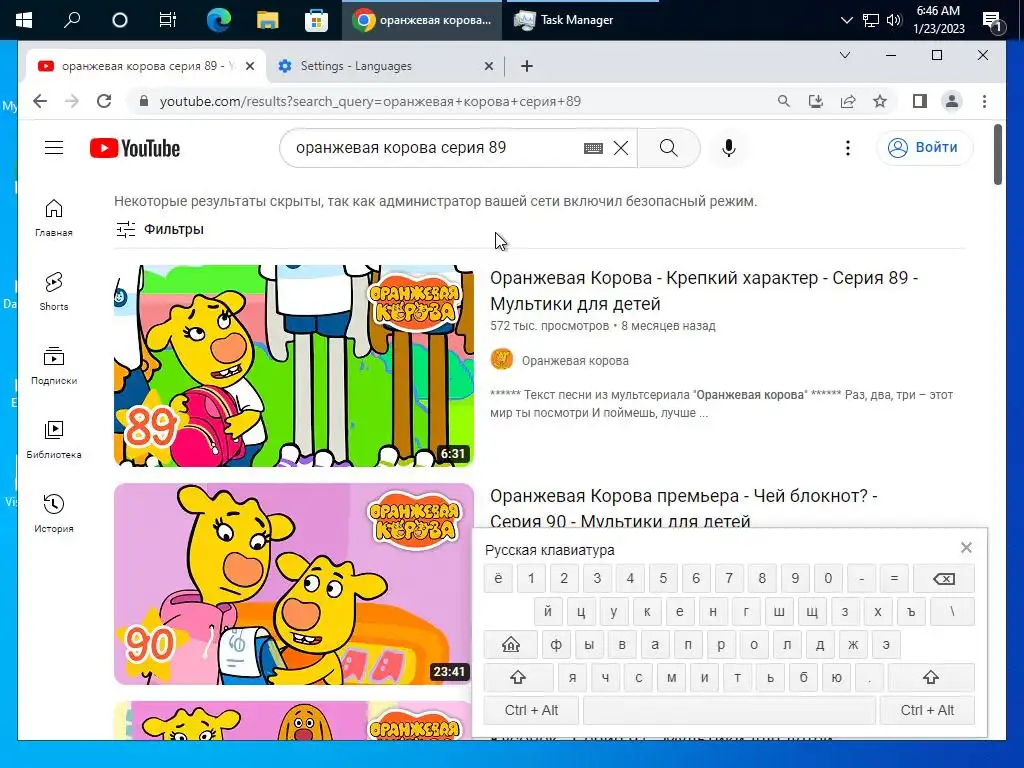Click install app icon in address bar
The height and width of the screenshot is (768, 1024).
[816, 101]
